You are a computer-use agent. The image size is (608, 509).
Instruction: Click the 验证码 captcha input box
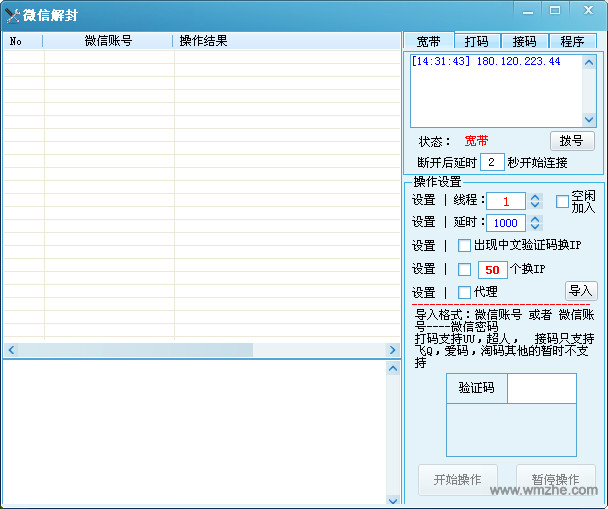[x=541, y=388]
